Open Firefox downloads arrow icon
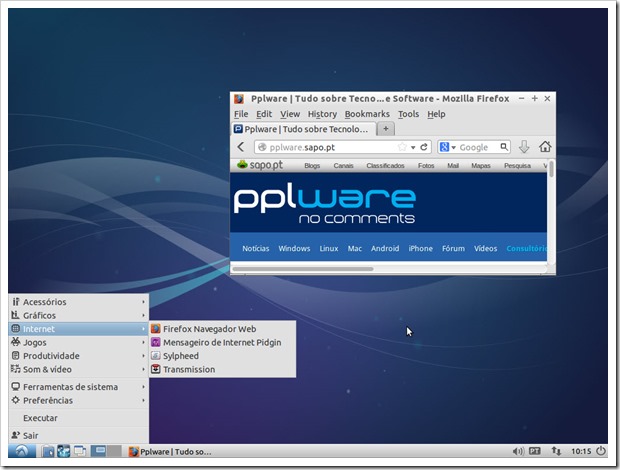 pos(524,147)
